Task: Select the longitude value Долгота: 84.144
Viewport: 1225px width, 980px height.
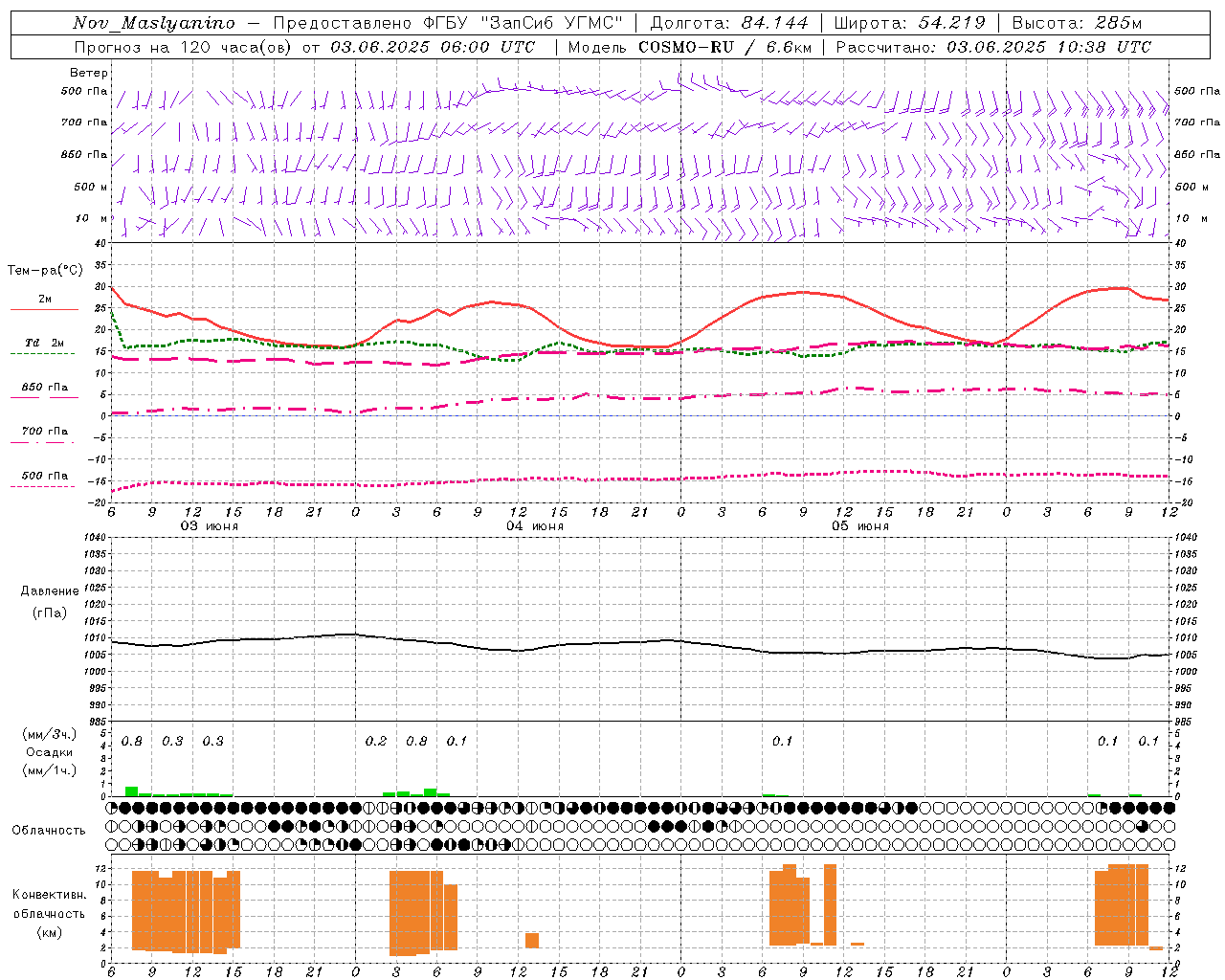Action: click(729, 23)
